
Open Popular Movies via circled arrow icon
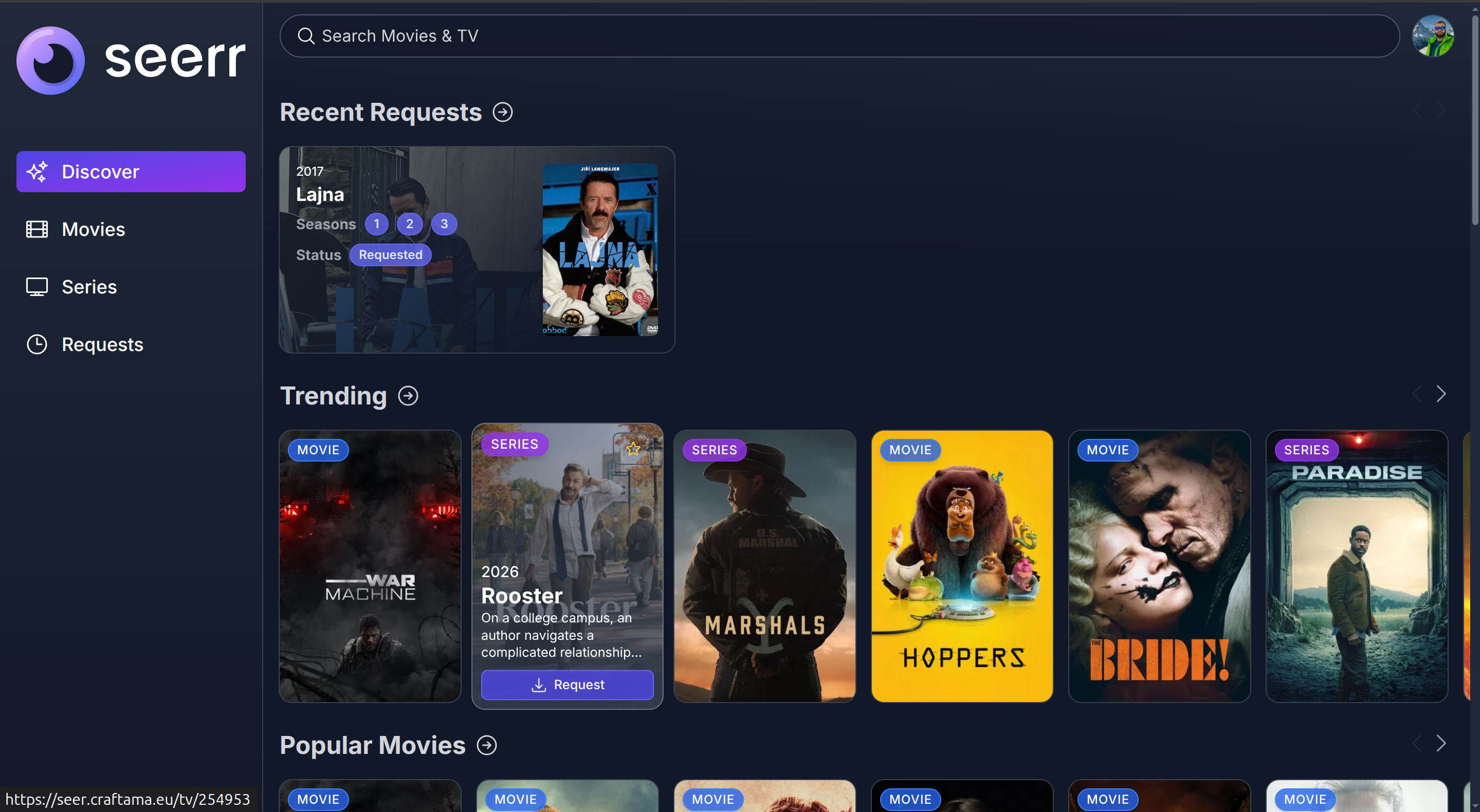tap(487, 745)
